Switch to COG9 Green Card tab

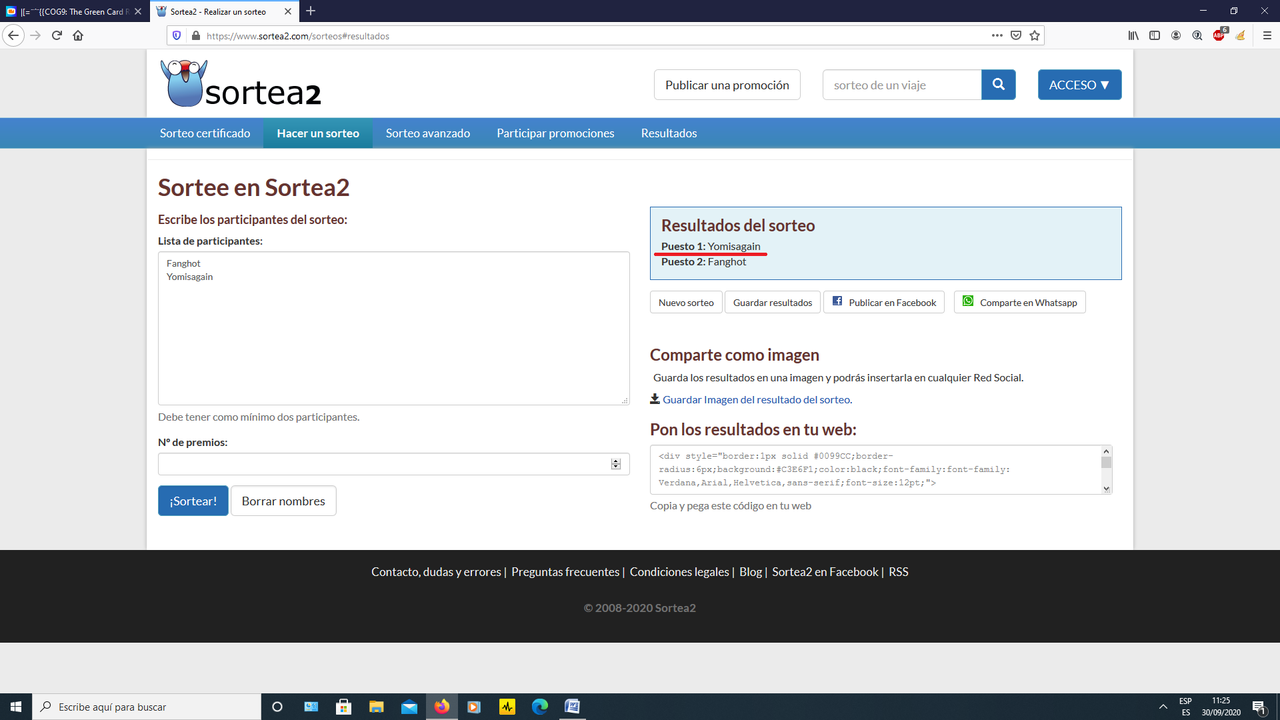[75, 11]
